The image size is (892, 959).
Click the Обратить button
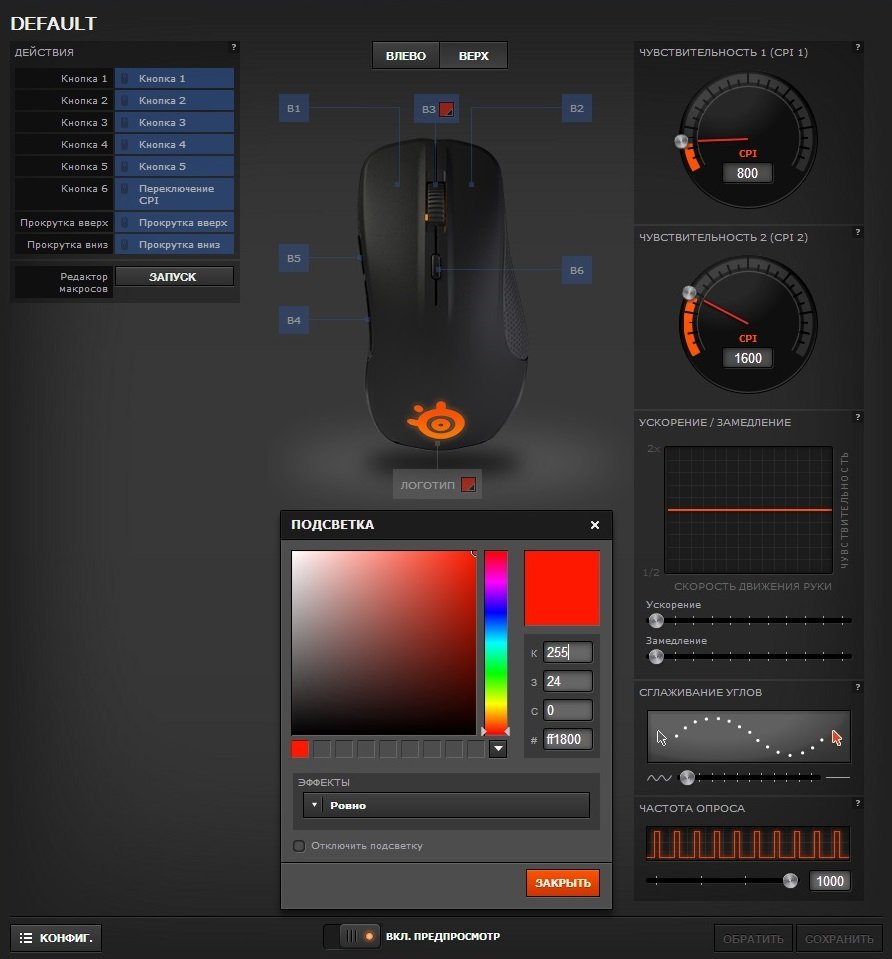pos(753,939)
